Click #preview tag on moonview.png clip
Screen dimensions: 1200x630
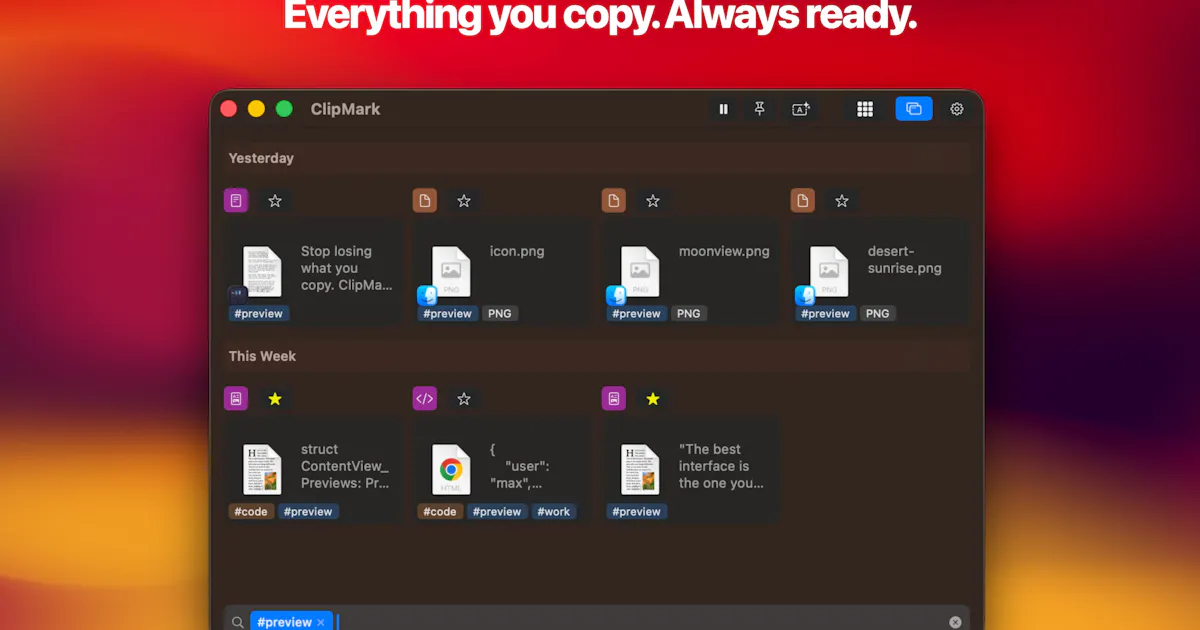pos(636,313)
